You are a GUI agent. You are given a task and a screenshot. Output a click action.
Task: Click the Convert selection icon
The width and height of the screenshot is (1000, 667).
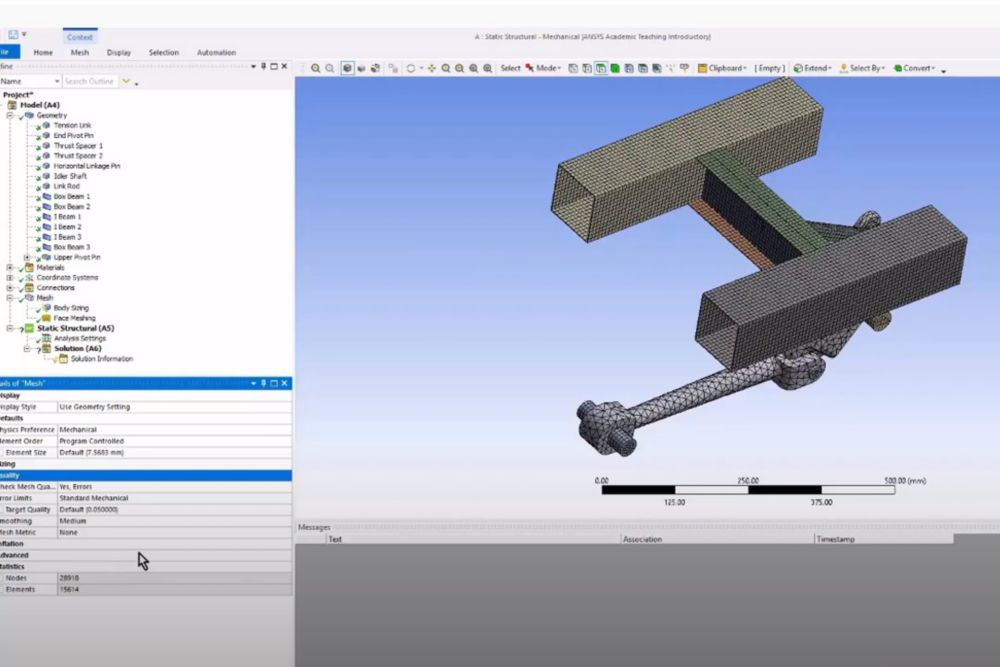point(898,68)
